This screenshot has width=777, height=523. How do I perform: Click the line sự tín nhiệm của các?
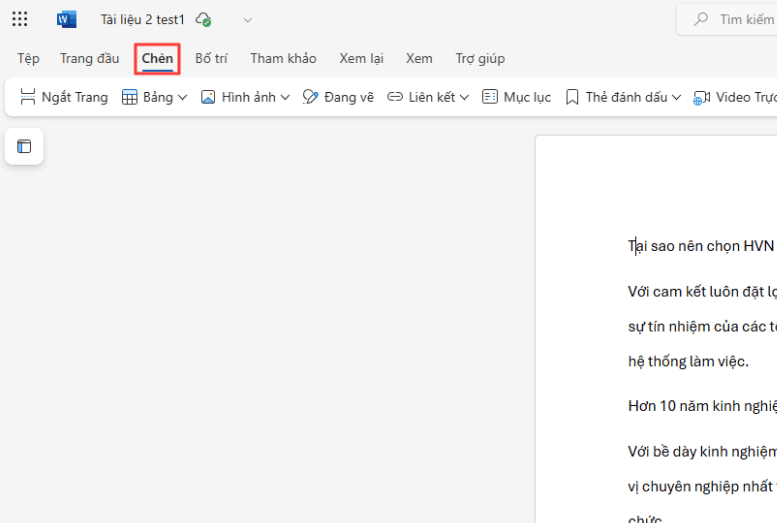pyautogui.click(x=702, y=327)
